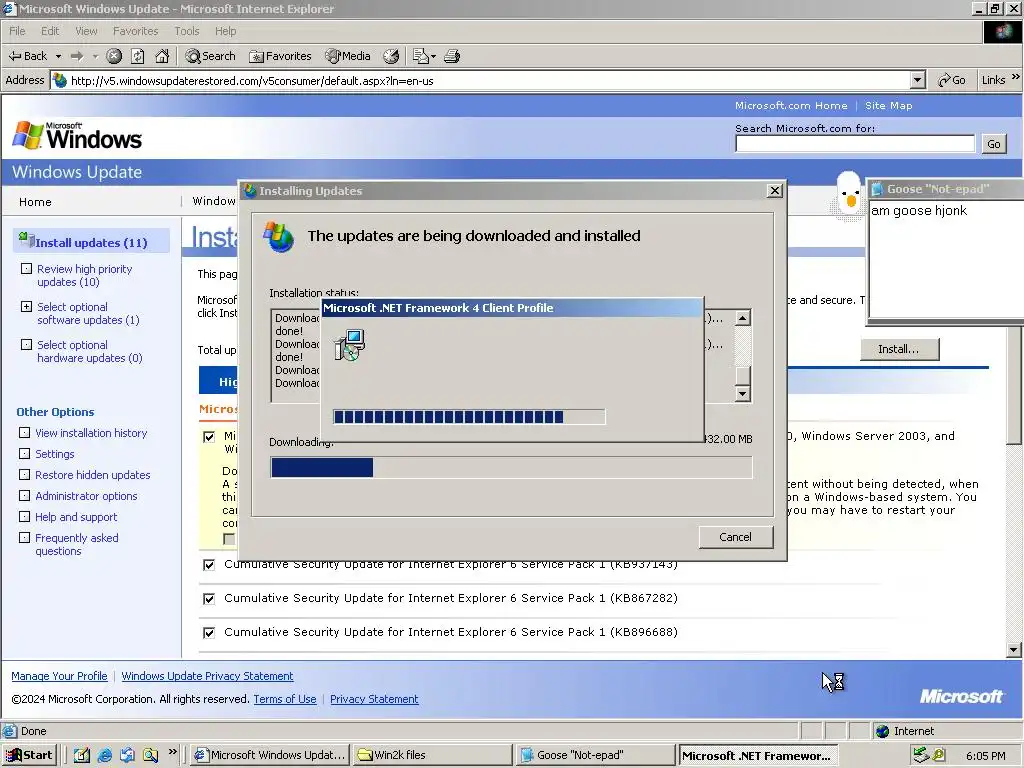The height and width of the screenshot is (768, 1024).
Task: Toggle Review high priority updates box
Action: tap(26, 268)
